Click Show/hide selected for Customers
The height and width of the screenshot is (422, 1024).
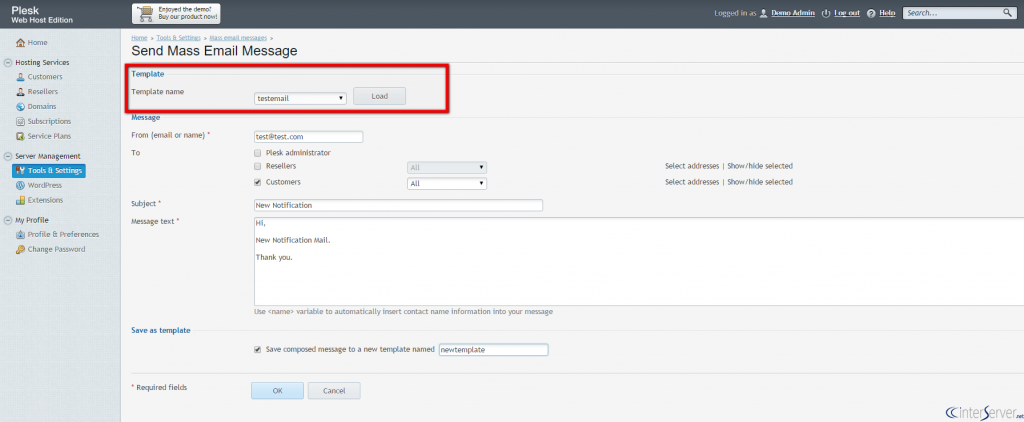[760, 182]
